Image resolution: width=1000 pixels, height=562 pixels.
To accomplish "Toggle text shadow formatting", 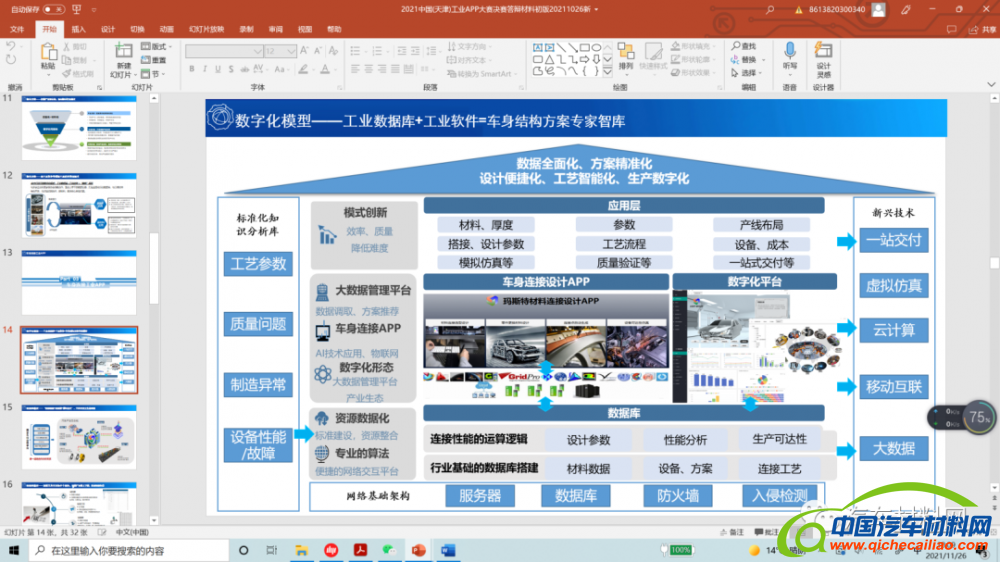I will 231,69.
